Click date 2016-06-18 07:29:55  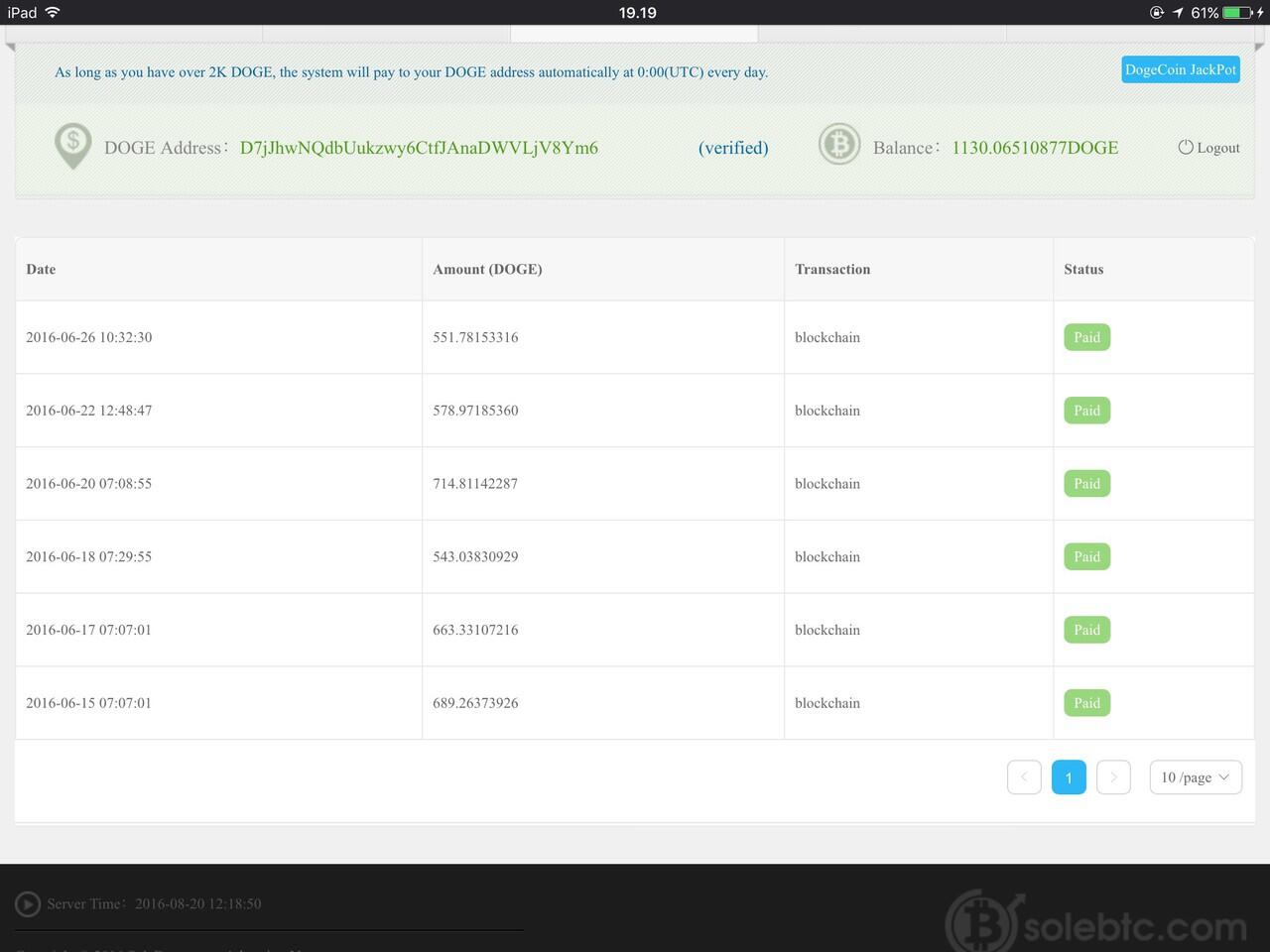tap(89, 556)
